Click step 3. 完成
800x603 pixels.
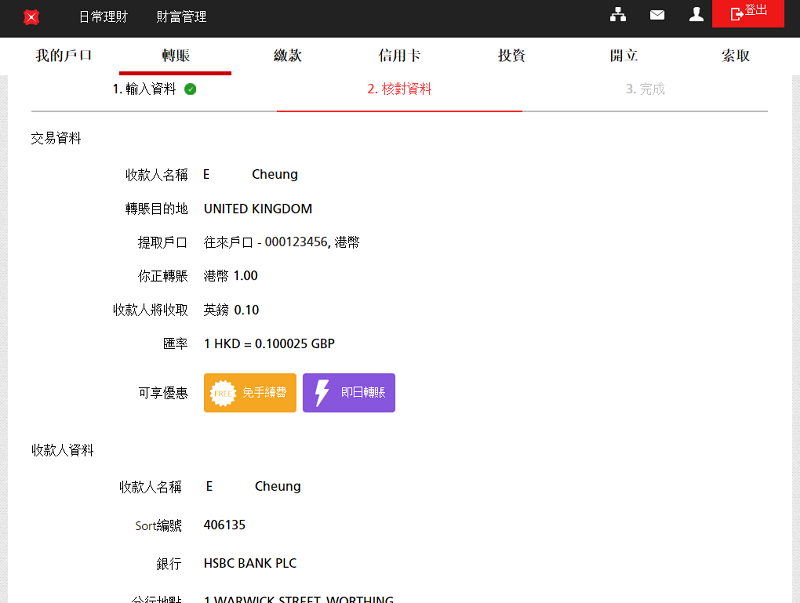tap(645, 89)
